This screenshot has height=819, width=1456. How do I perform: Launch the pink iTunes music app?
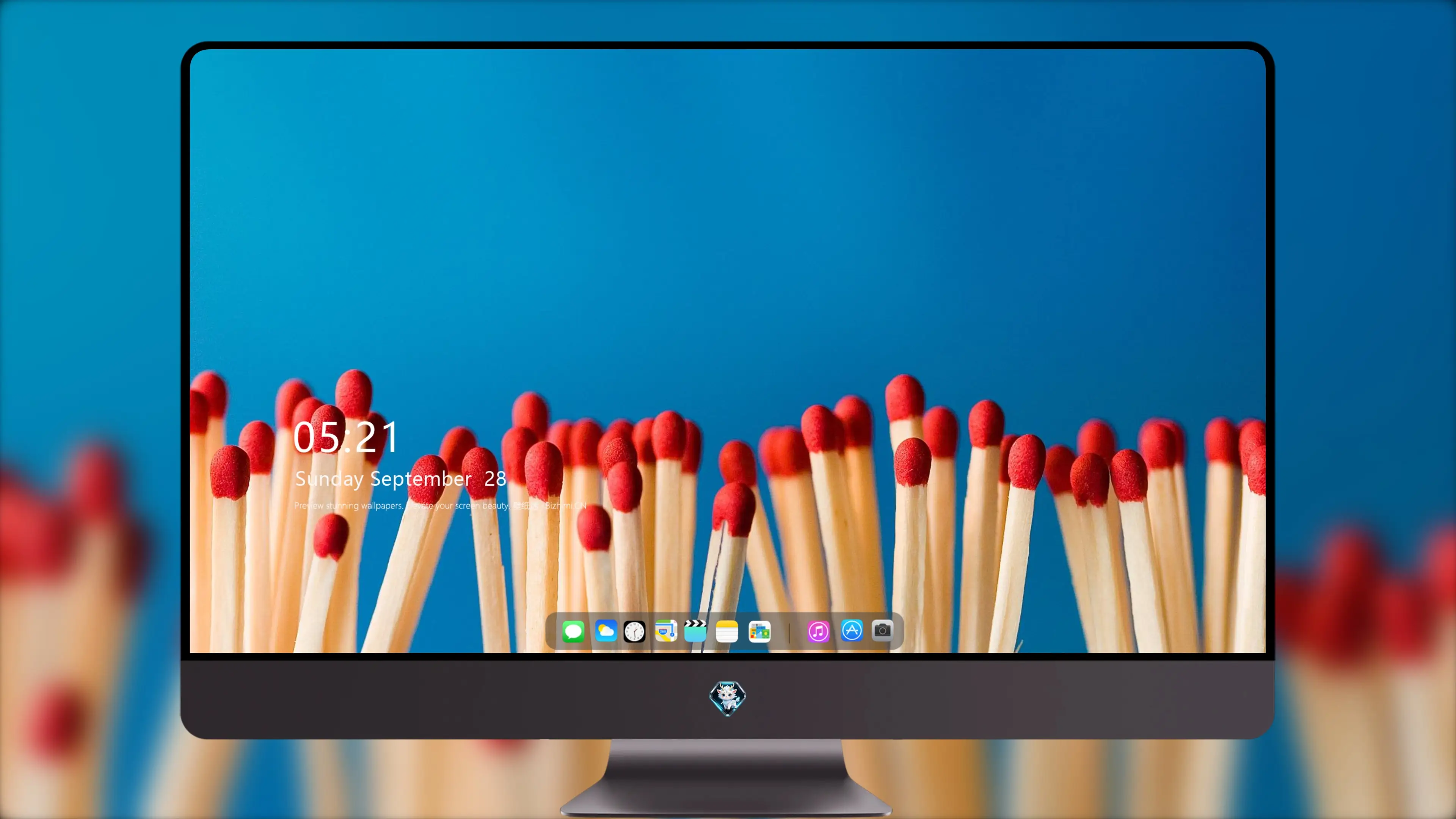pyautogui.click(x=819, y=631)
